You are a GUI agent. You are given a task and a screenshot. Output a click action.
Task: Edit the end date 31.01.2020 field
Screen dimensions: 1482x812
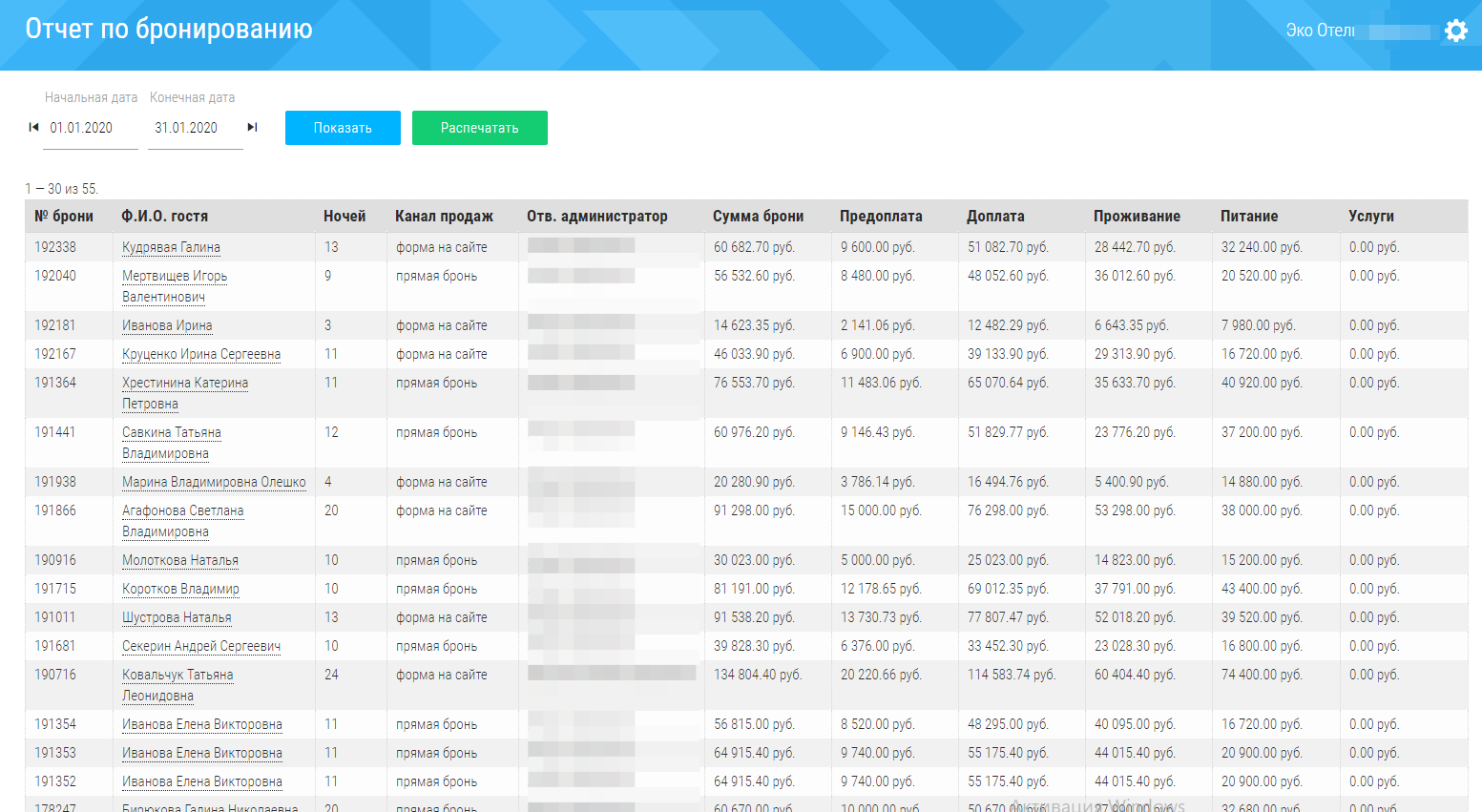[196, 129]
